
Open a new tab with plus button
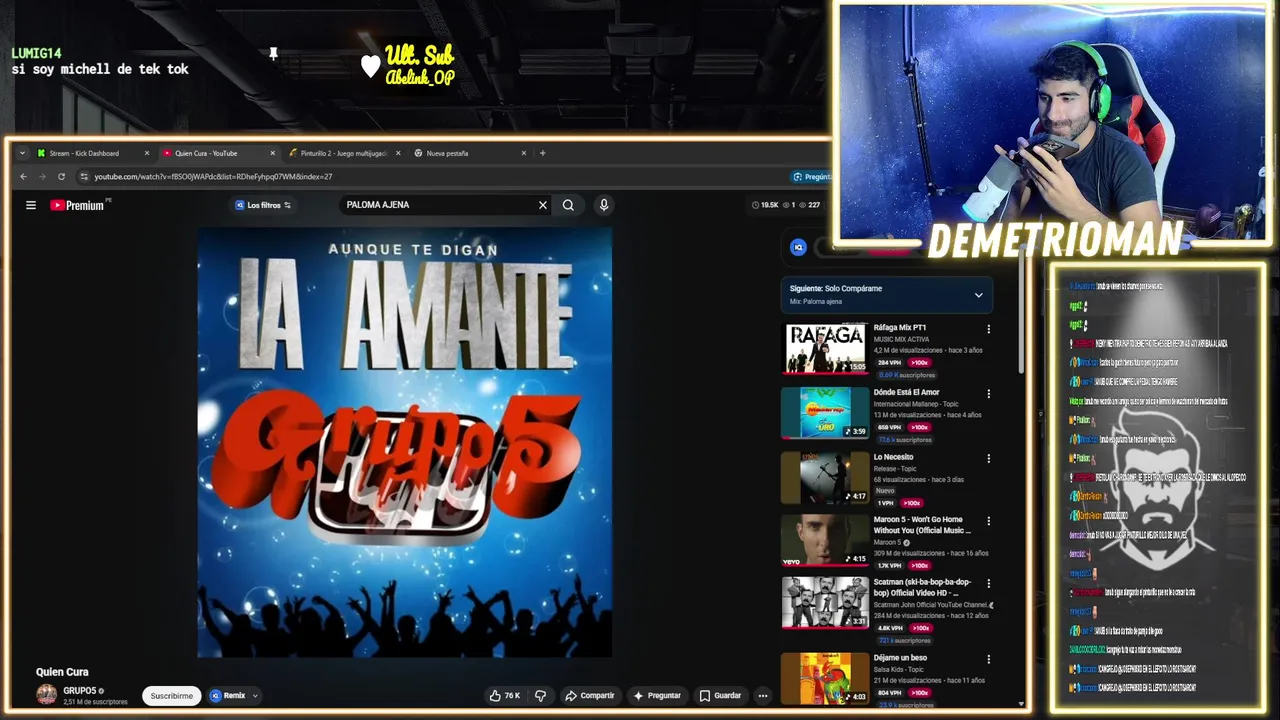(542, 153)
